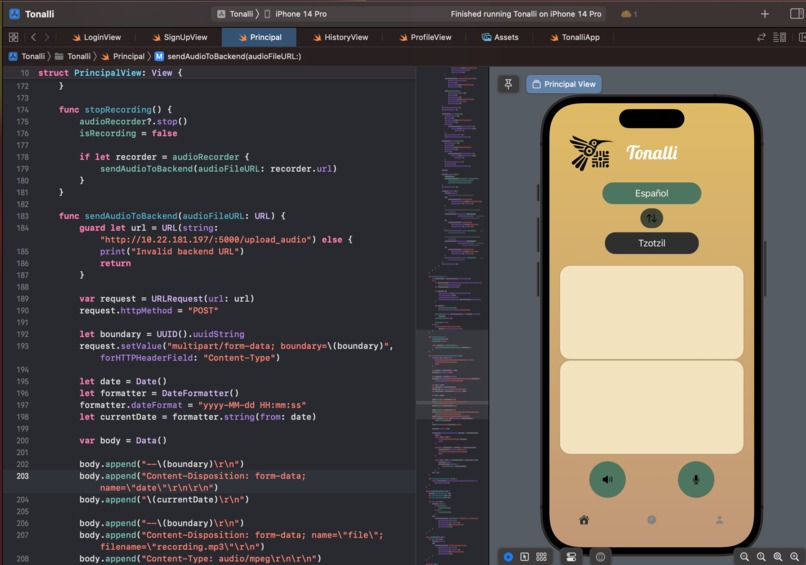Switch to the SignUpView tab
This screenshot has width=806, height=565.
pyautogui.click(x=179, y=37)
